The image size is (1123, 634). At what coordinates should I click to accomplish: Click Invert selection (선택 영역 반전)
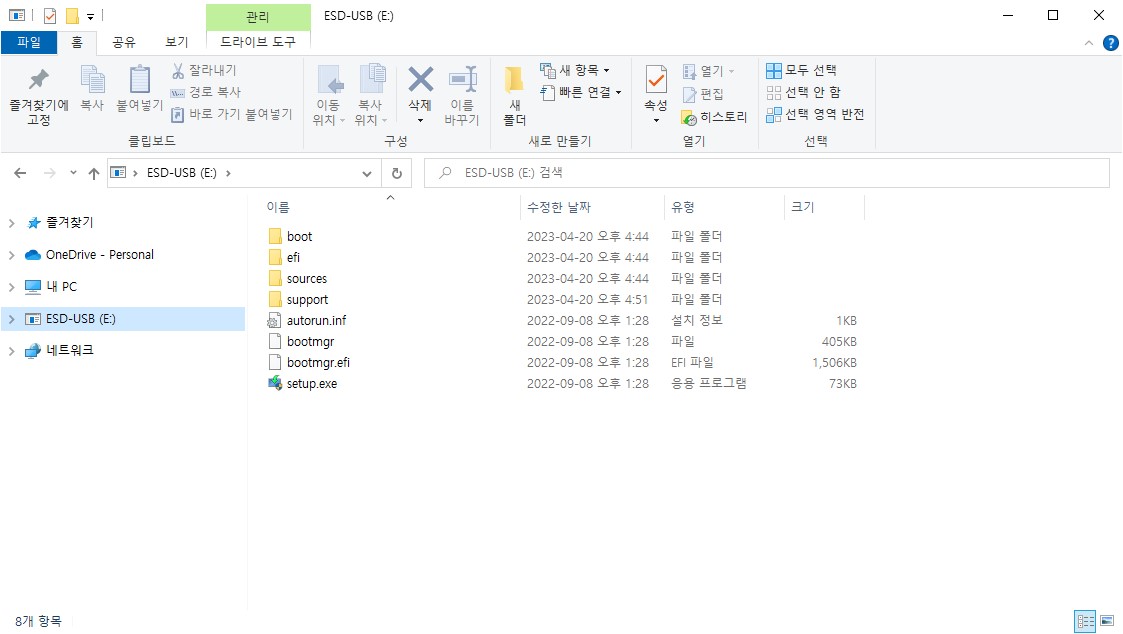[815, 115]
